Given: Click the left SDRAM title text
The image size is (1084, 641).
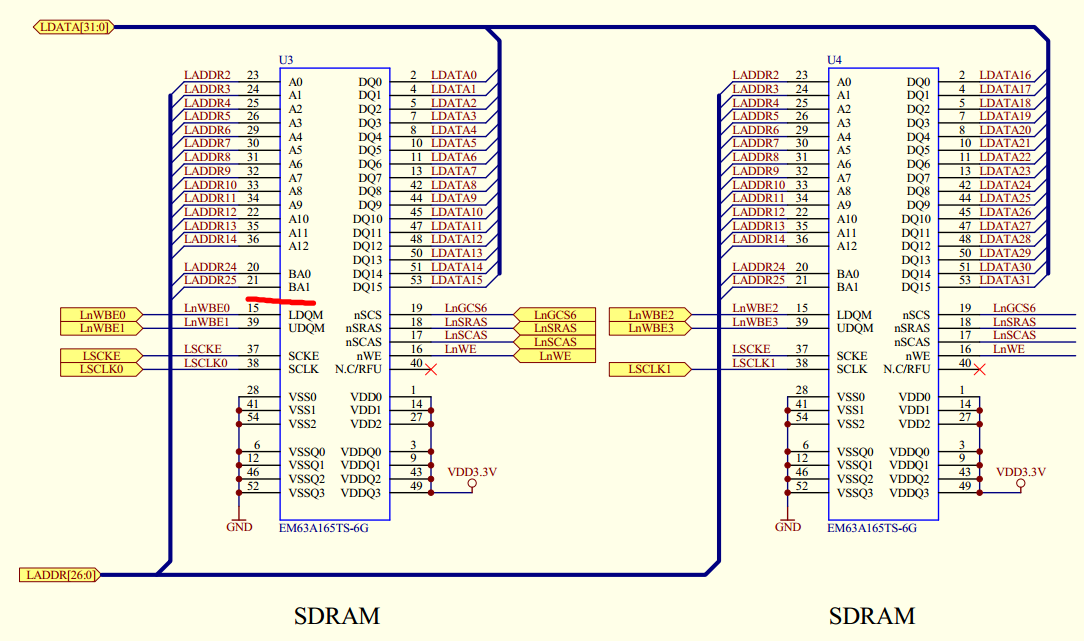Looking at the screenshot, I should 339,616.
